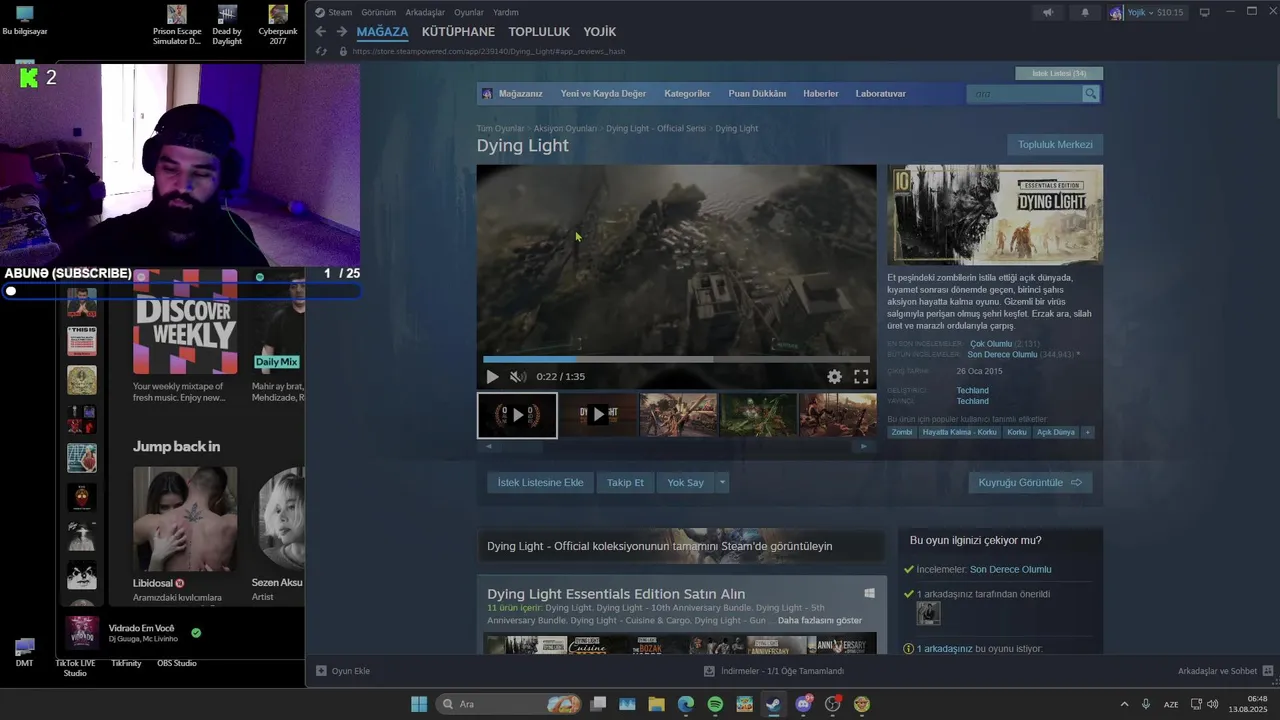Open the YOJİK profile tab
The image size is (1280, 720).
click(x=600, y=32)
